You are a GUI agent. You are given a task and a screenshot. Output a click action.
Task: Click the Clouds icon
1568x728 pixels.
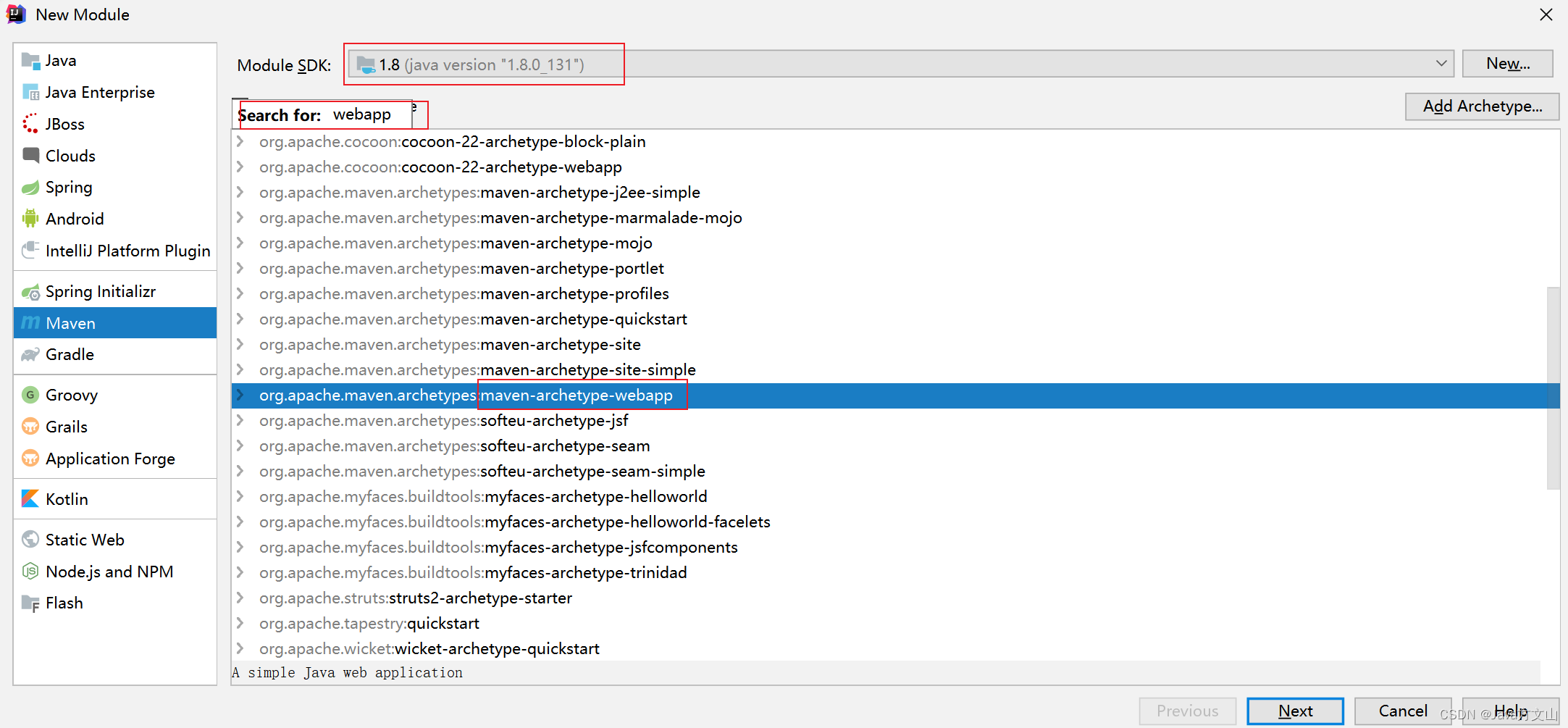coord(30,155)
